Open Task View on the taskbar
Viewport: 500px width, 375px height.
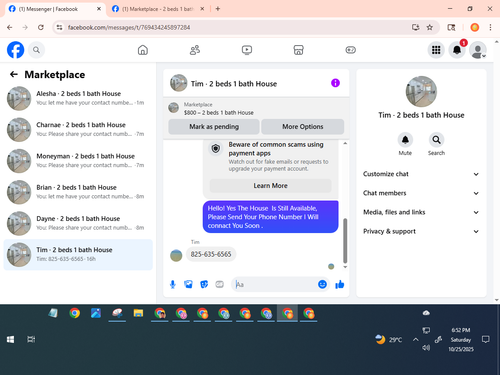(31, 339)
